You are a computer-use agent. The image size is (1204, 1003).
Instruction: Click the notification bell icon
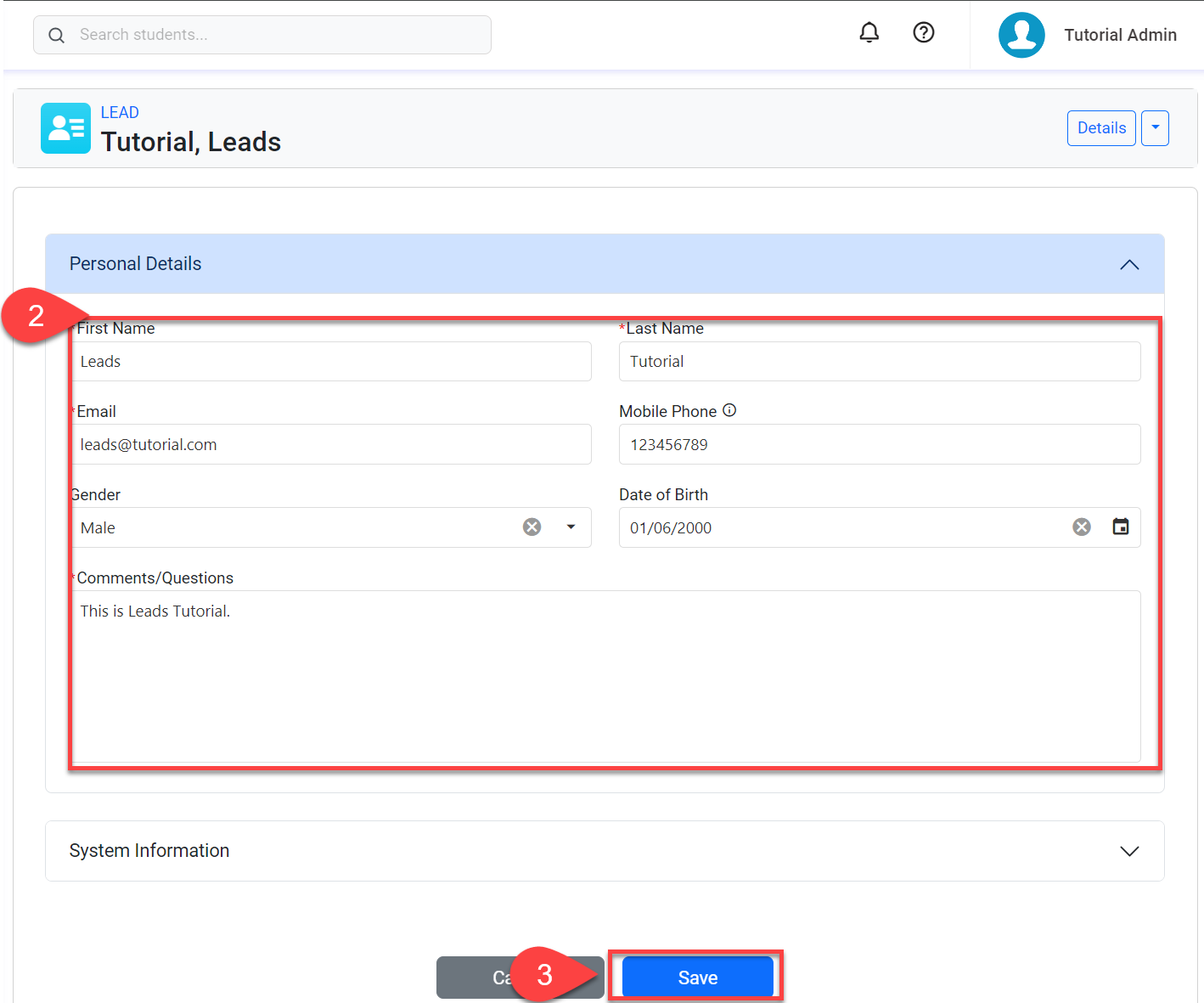pos(869,33)
